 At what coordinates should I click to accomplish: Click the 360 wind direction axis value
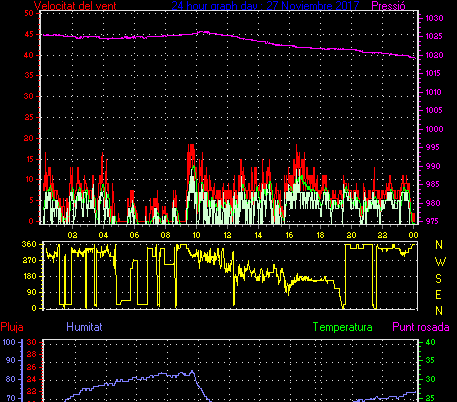(x=29, y=244)
